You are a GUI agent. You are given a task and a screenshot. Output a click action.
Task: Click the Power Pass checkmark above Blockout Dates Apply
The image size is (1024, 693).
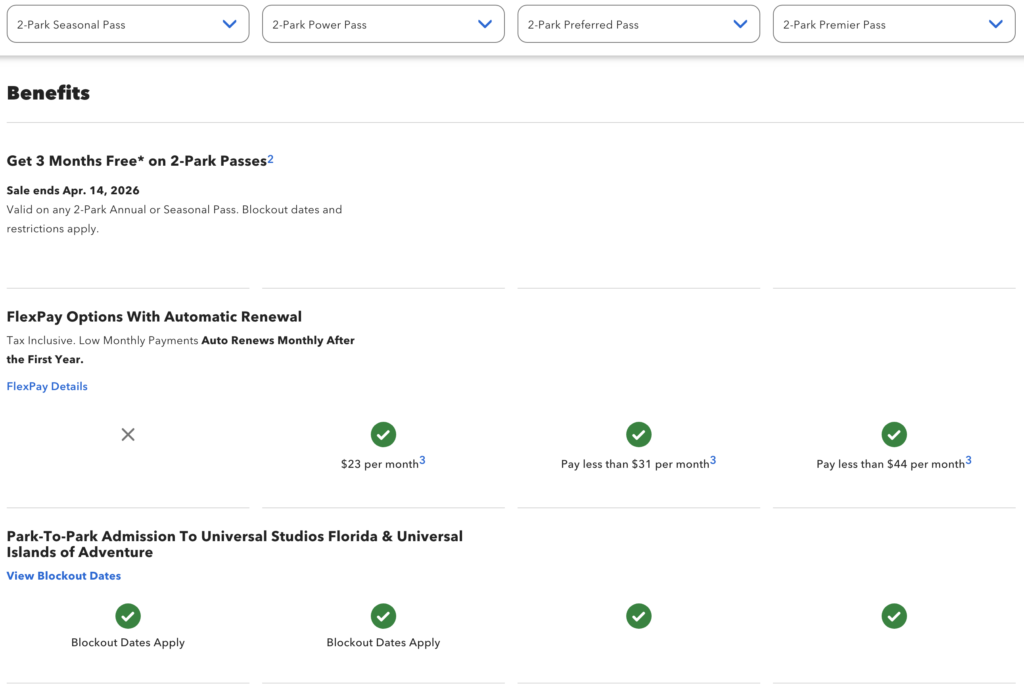[383, 616]
